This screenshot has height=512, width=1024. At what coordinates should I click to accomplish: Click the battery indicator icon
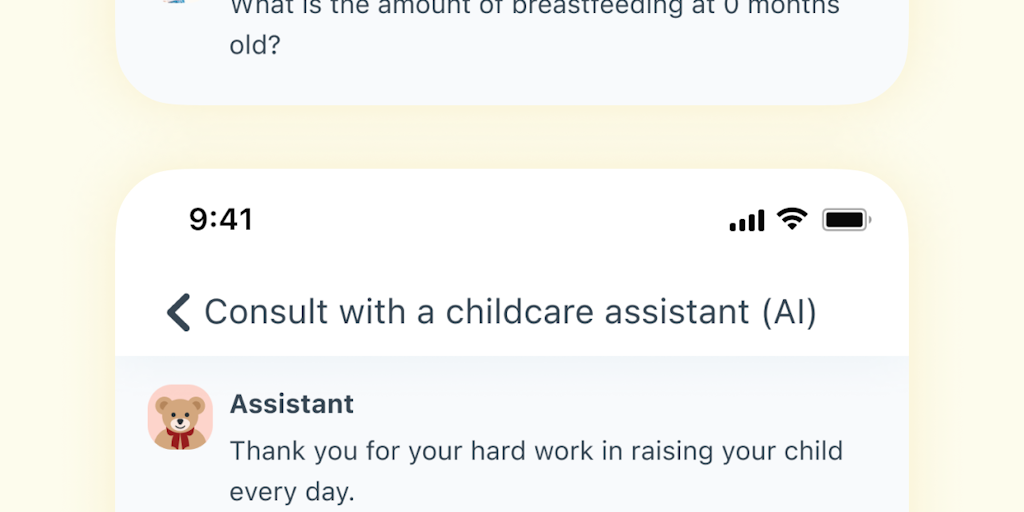point(846,219)
